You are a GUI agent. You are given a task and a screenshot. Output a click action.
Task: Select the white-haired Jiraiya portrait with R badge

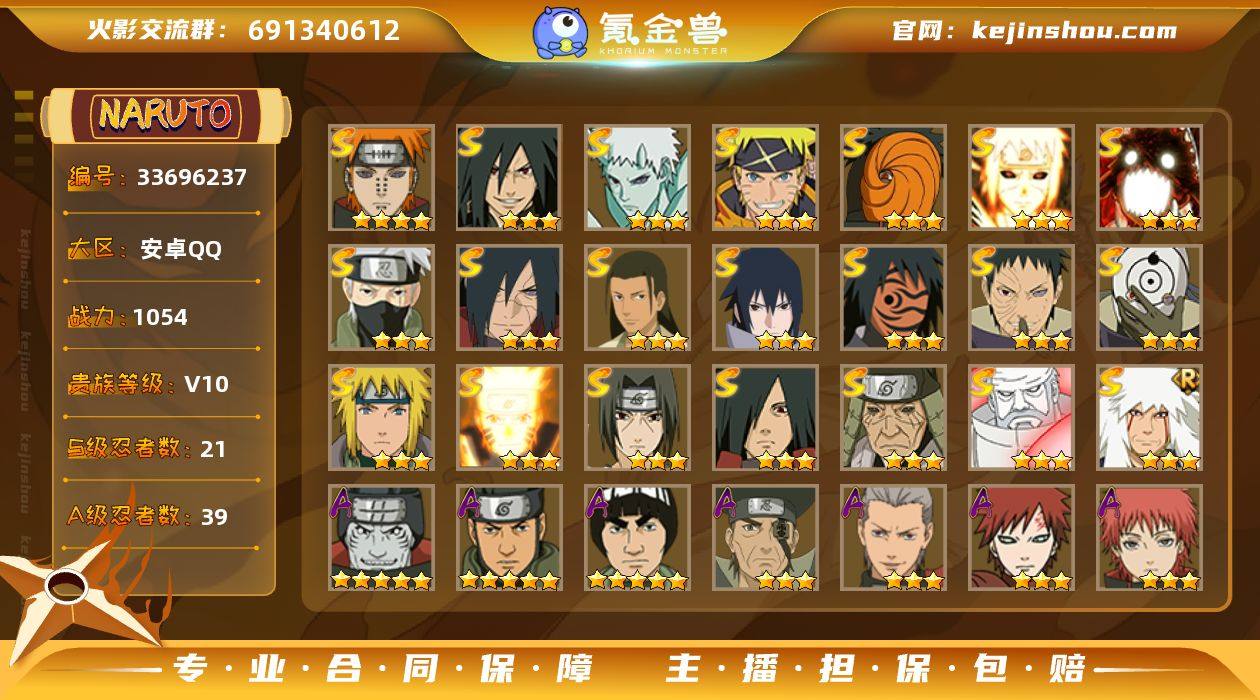tap(1149, 418)
